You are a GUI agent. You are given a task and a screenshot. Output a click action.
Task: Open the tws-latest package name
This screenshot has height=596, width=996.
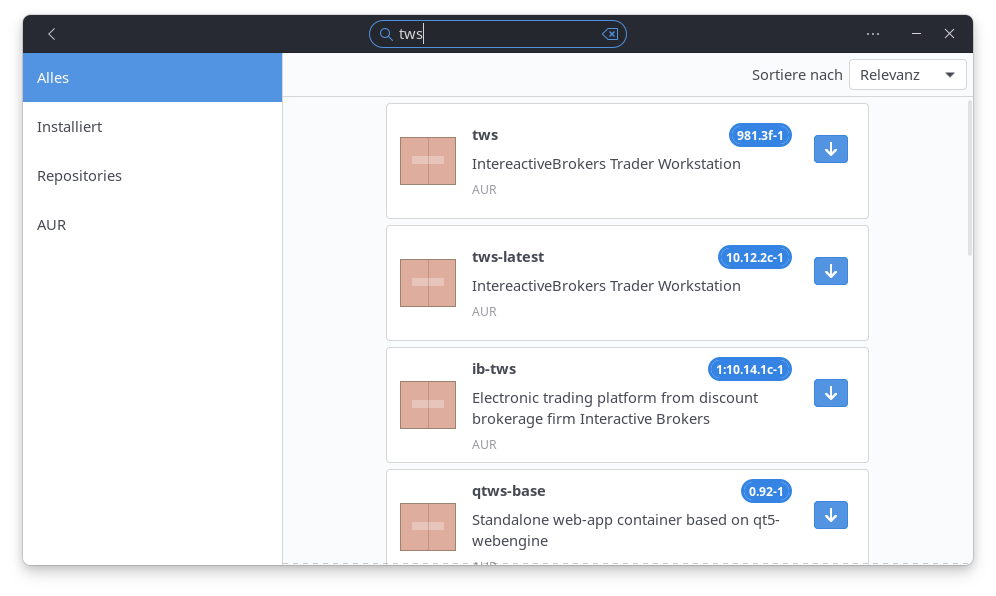click(508, 257)
